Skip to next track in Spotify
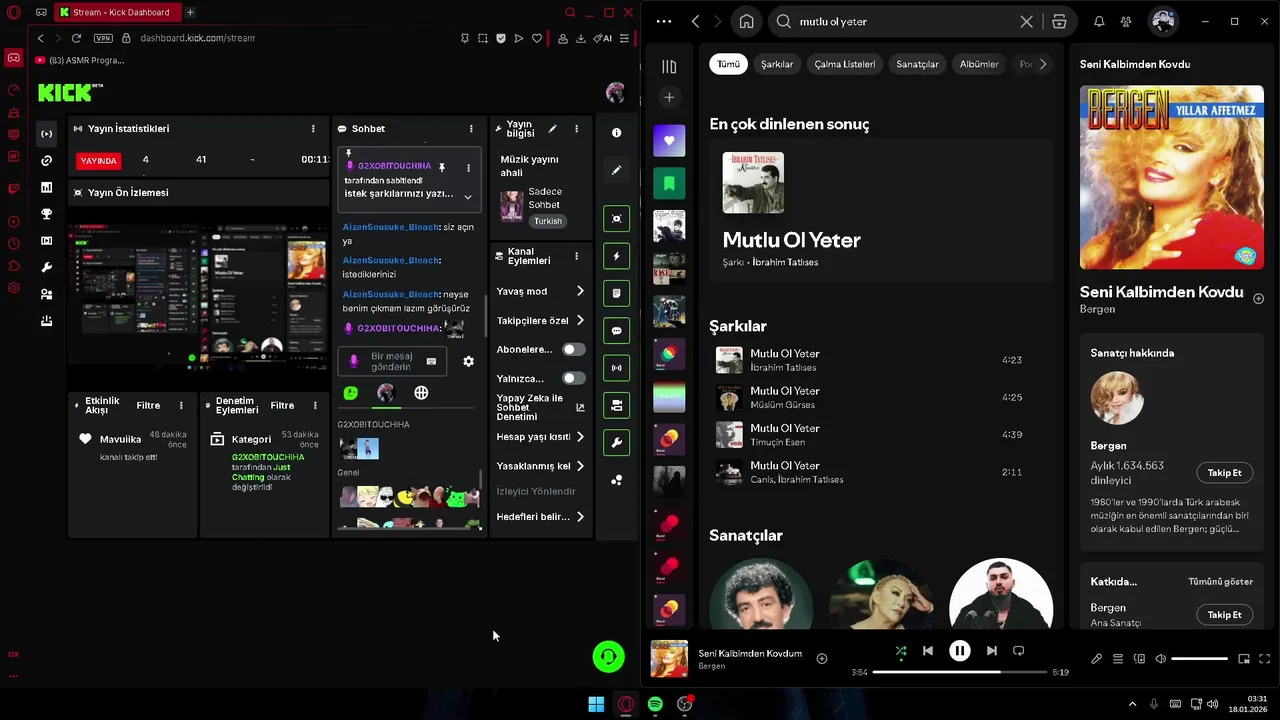 991,651
